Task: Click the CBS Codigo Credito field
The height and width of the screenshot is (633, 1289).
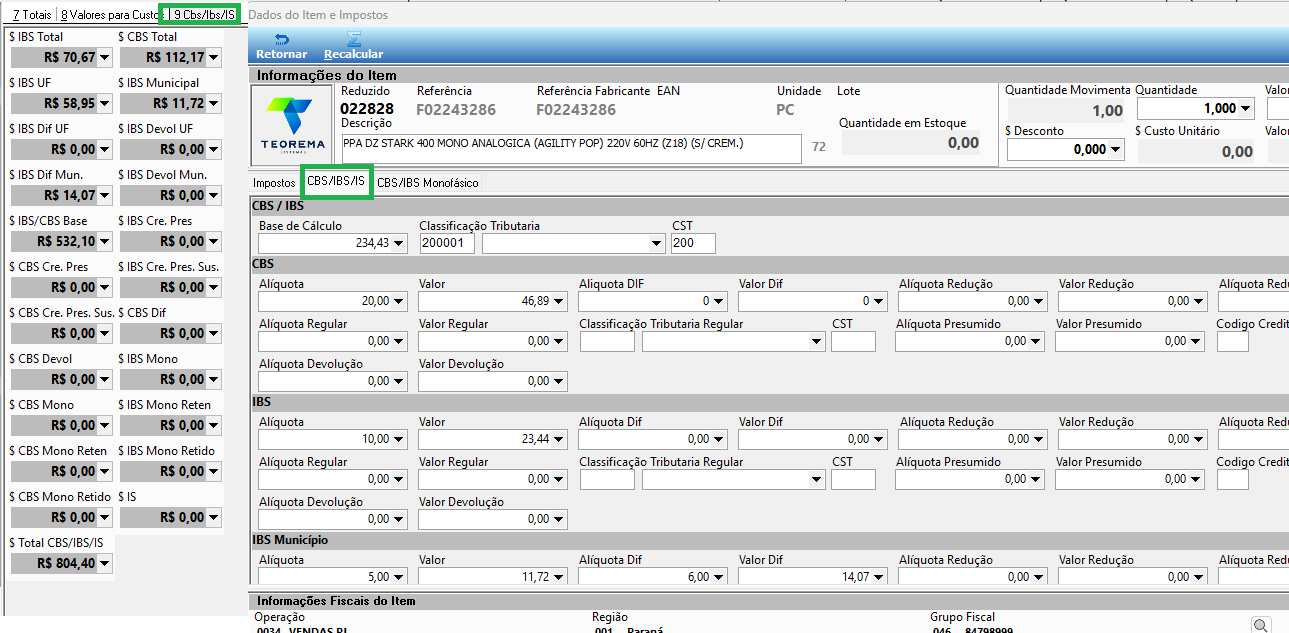Action: 1233,341
